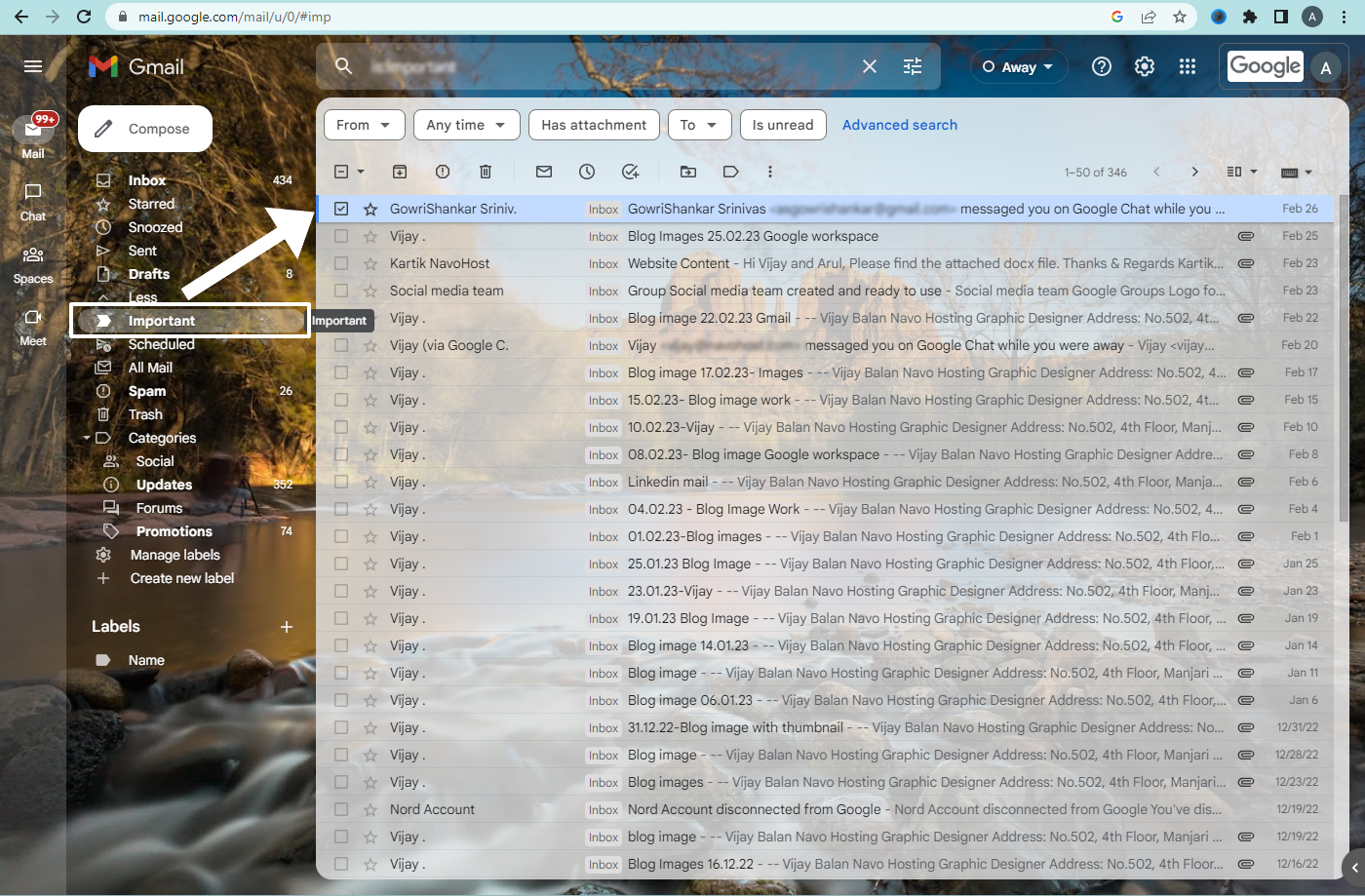Click Manage labels
The width and height of the screenshot is (1365, 896).
pos(175,555)
